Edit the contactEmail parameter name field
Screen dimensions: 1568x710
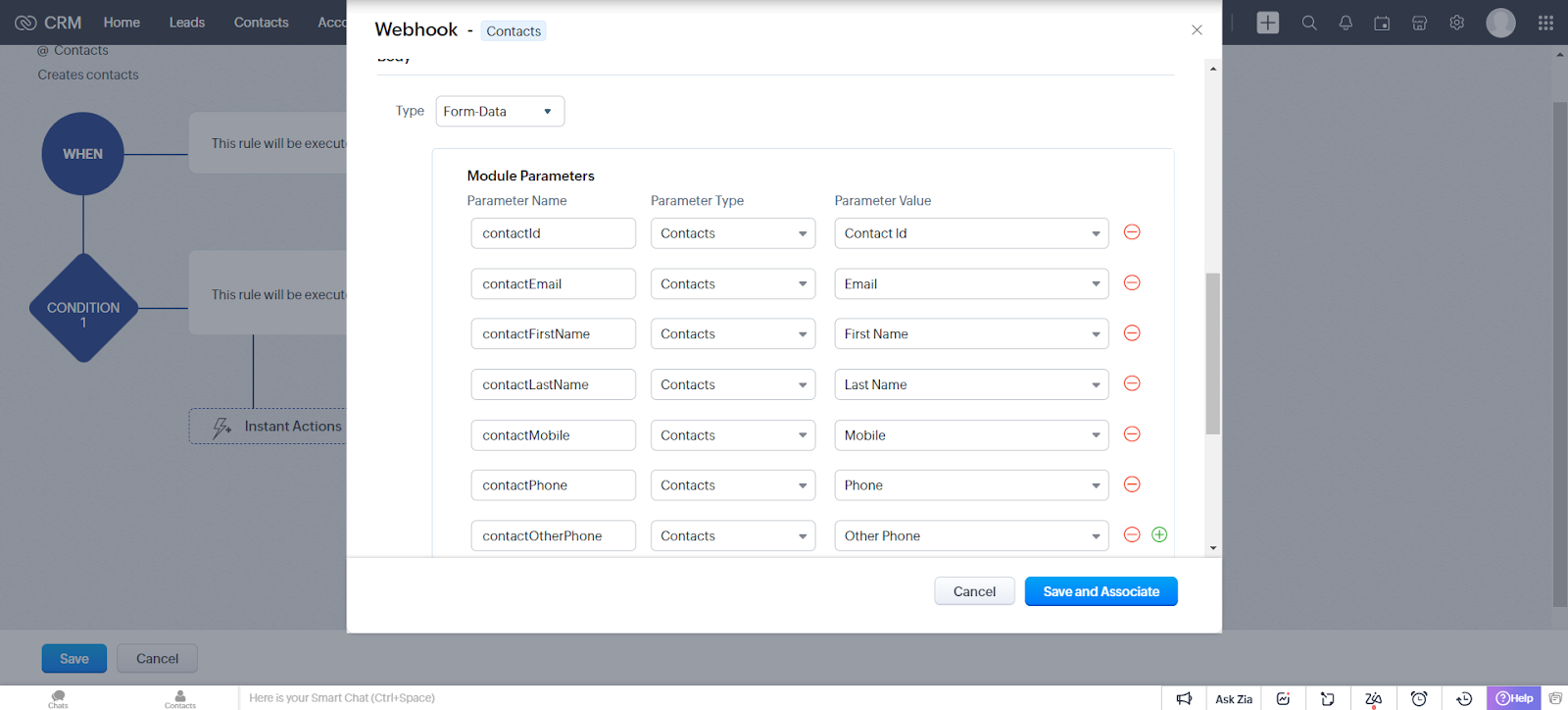554,283
